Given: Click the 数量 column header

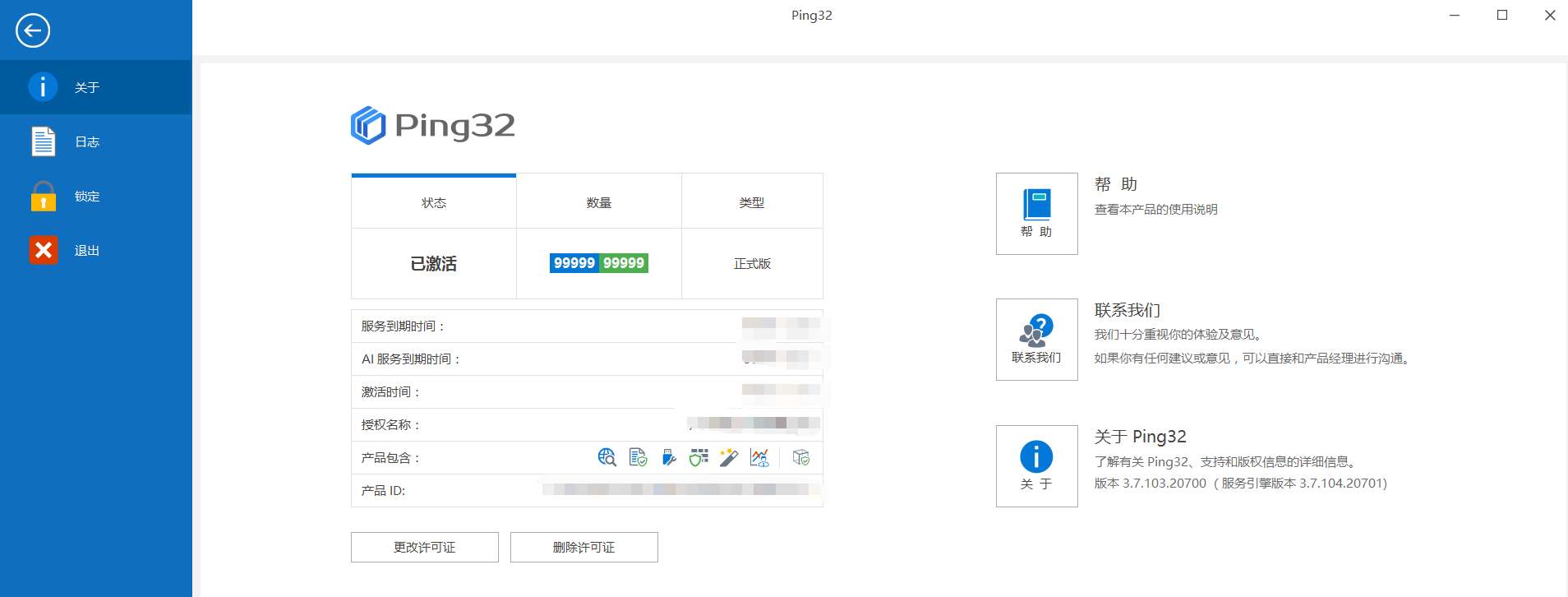Looking at the screenshot, I should 599,202.
